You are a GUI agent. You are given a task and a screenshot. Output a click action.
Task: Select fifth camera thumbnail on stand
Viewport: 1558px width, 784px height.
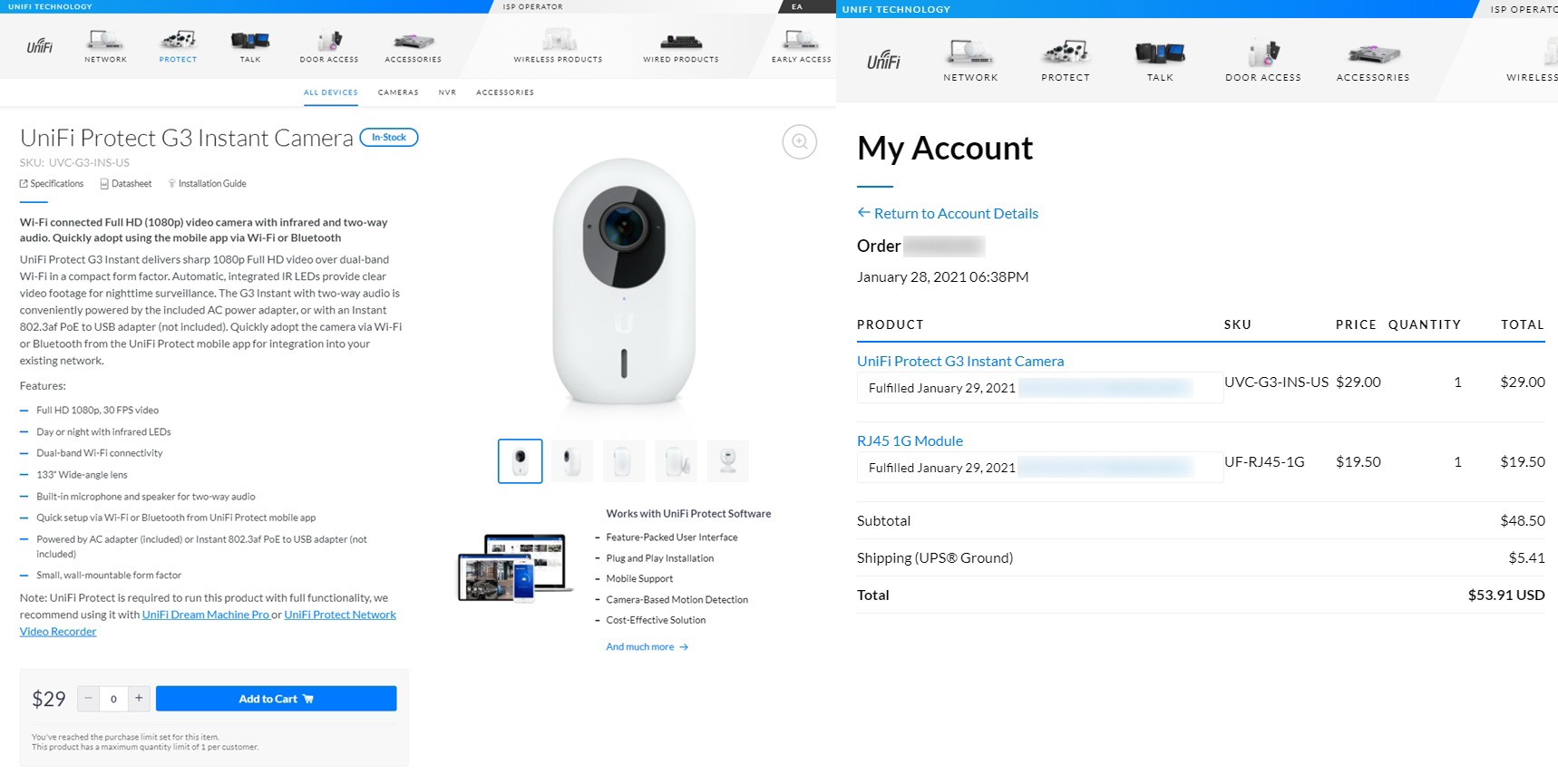tap(727, 461)
